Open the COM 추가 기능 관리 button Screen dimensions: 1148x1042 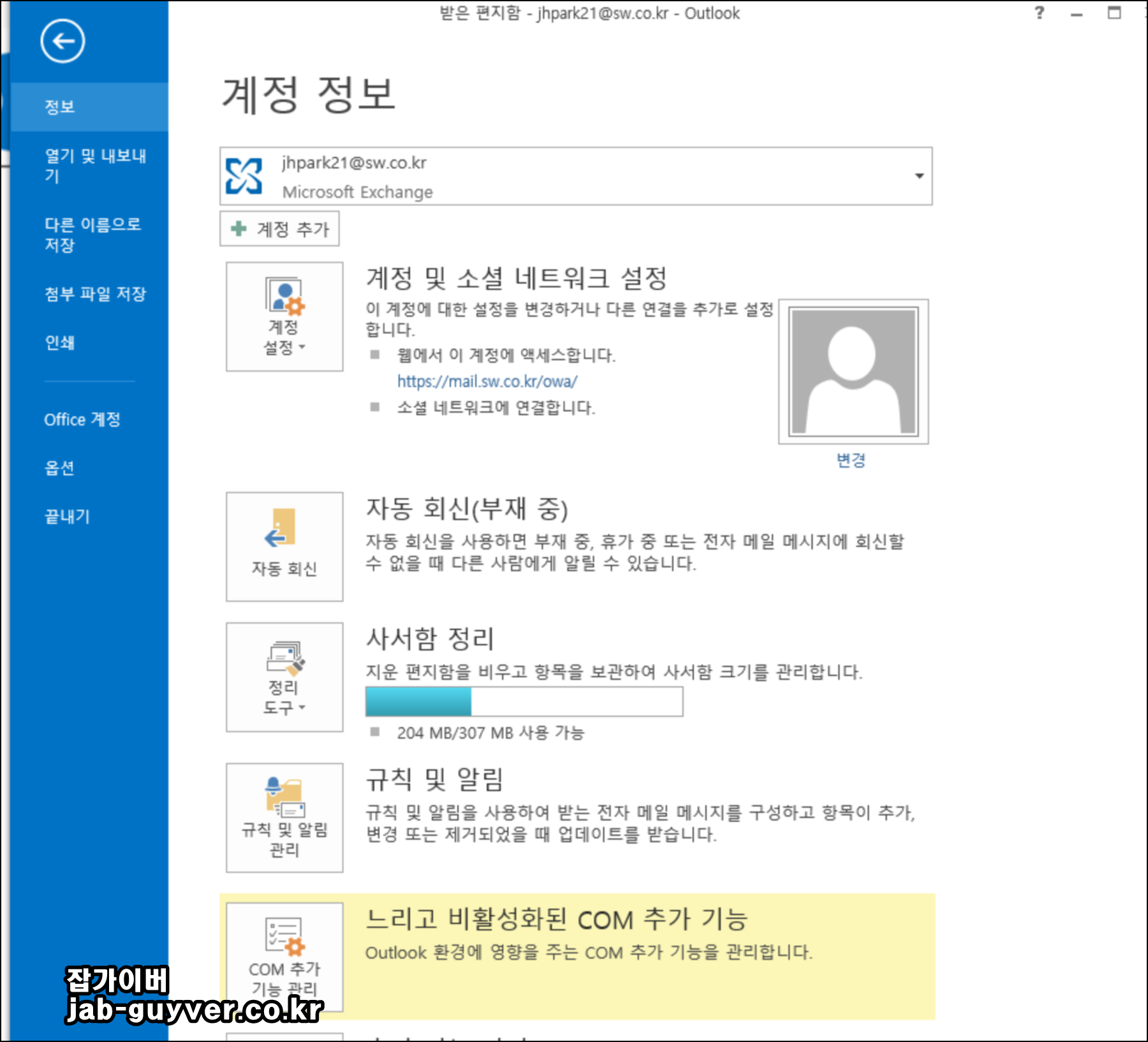coord(284,957)
